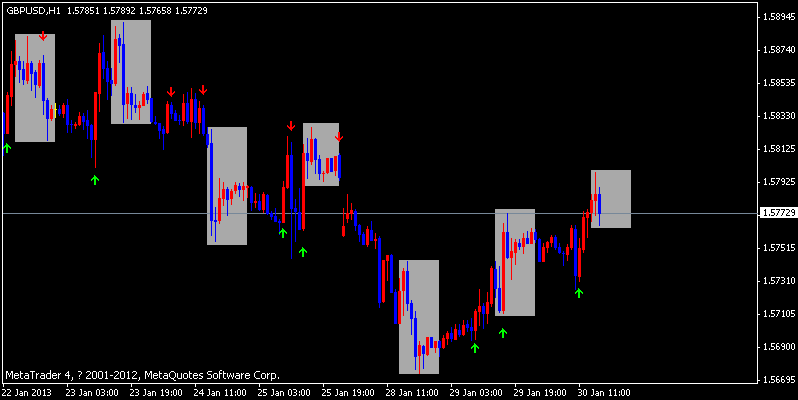Pick the 25 Jan 19:00 time label
Image resolution: width=798 pixels, height=400 pixels.
pos(348,393)
